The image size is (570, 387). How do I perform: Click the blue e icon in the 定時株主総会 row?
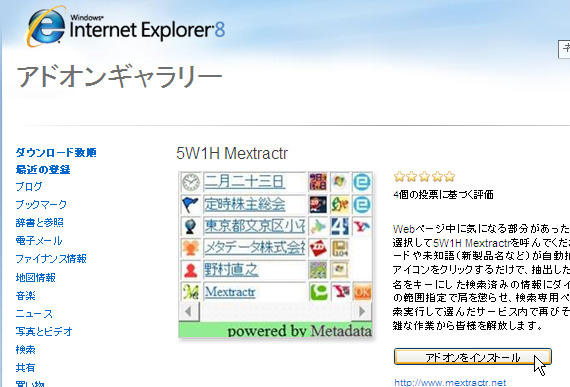pyautogui.click(x=362, y=204)
